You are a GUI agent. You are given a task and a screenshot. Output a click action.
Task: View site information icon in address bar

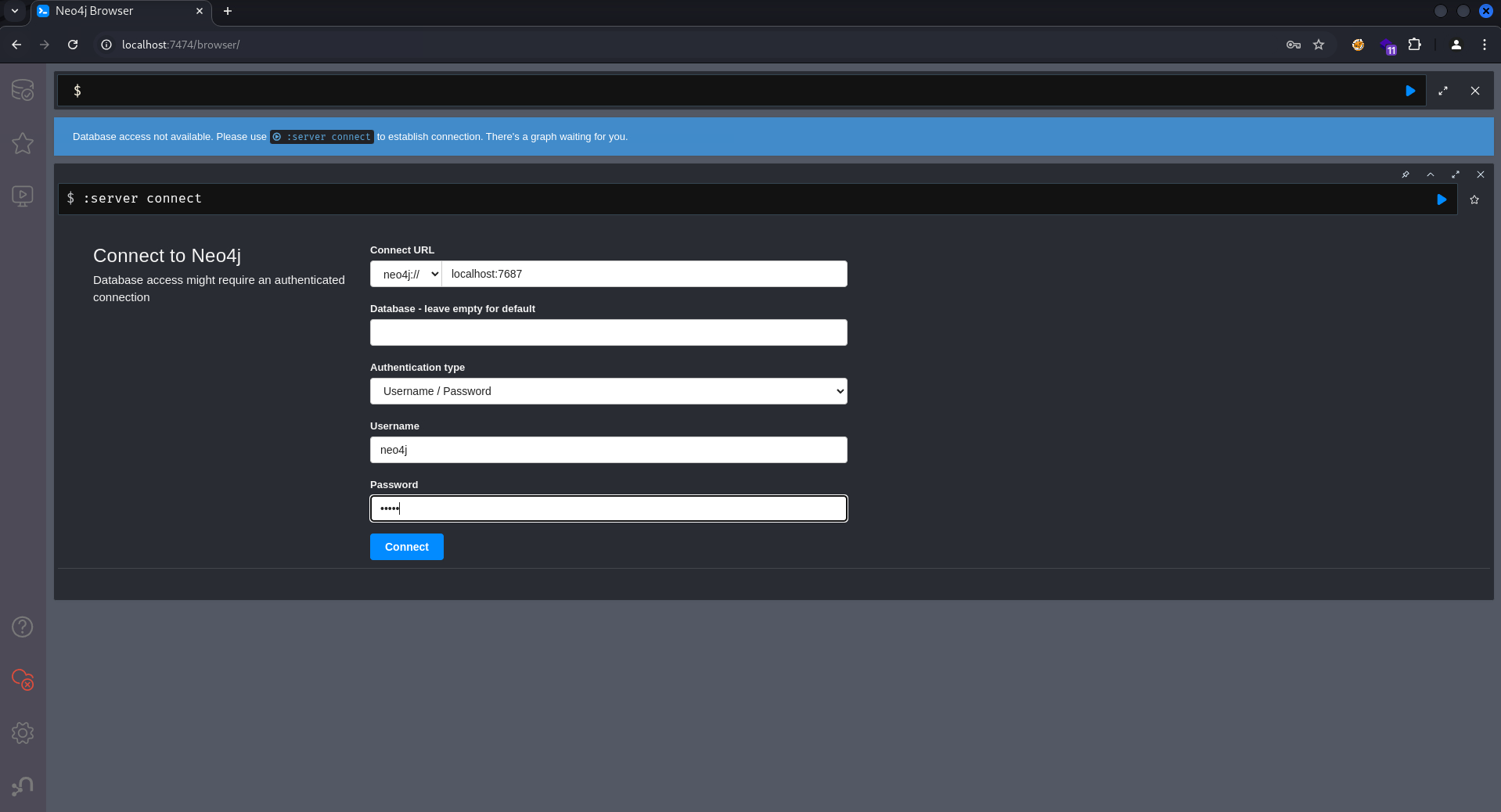106,45
